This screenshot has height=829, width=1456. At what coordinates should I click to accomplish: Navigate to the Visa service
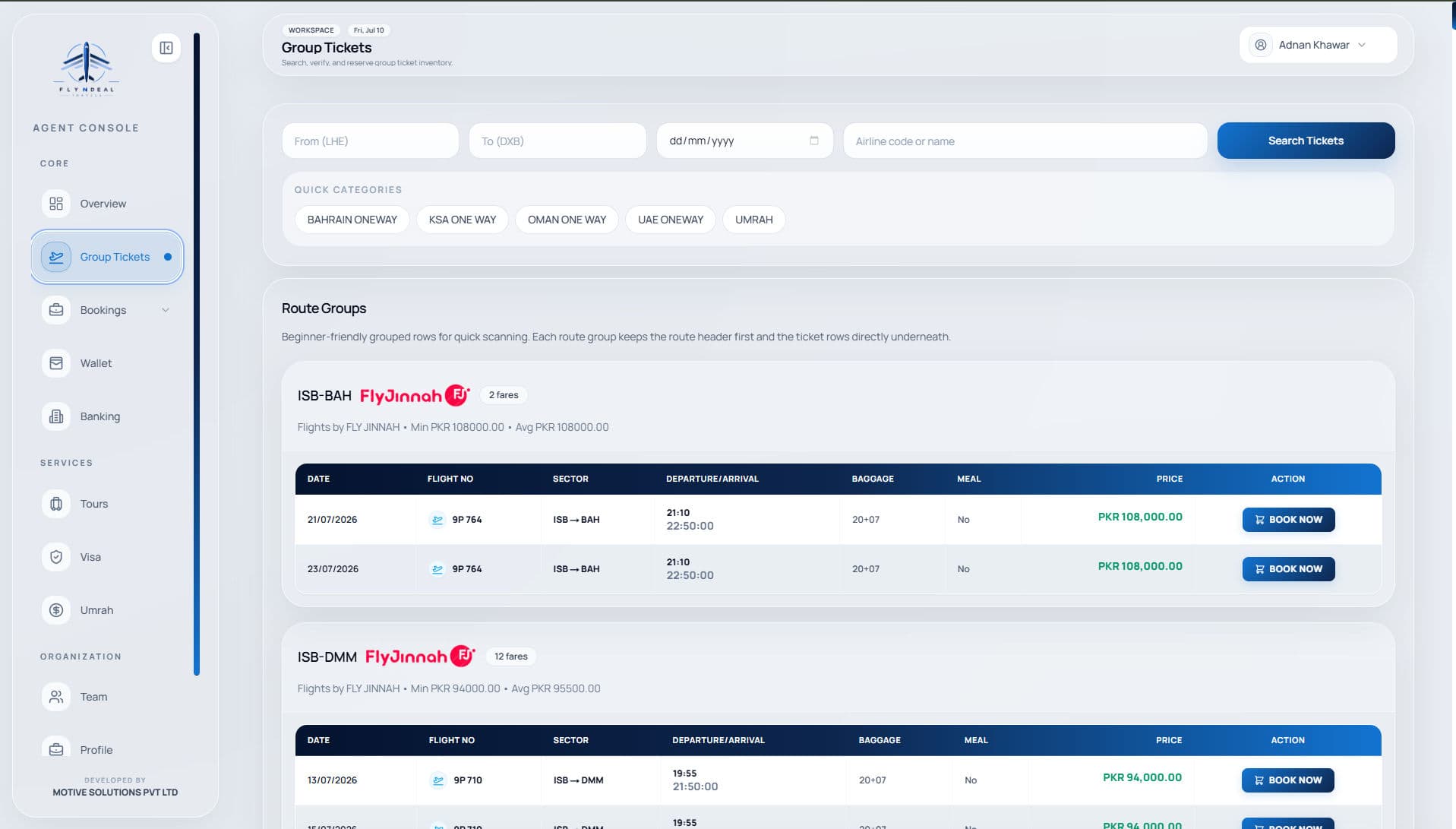pyautogui.click(x=106, y=557)
